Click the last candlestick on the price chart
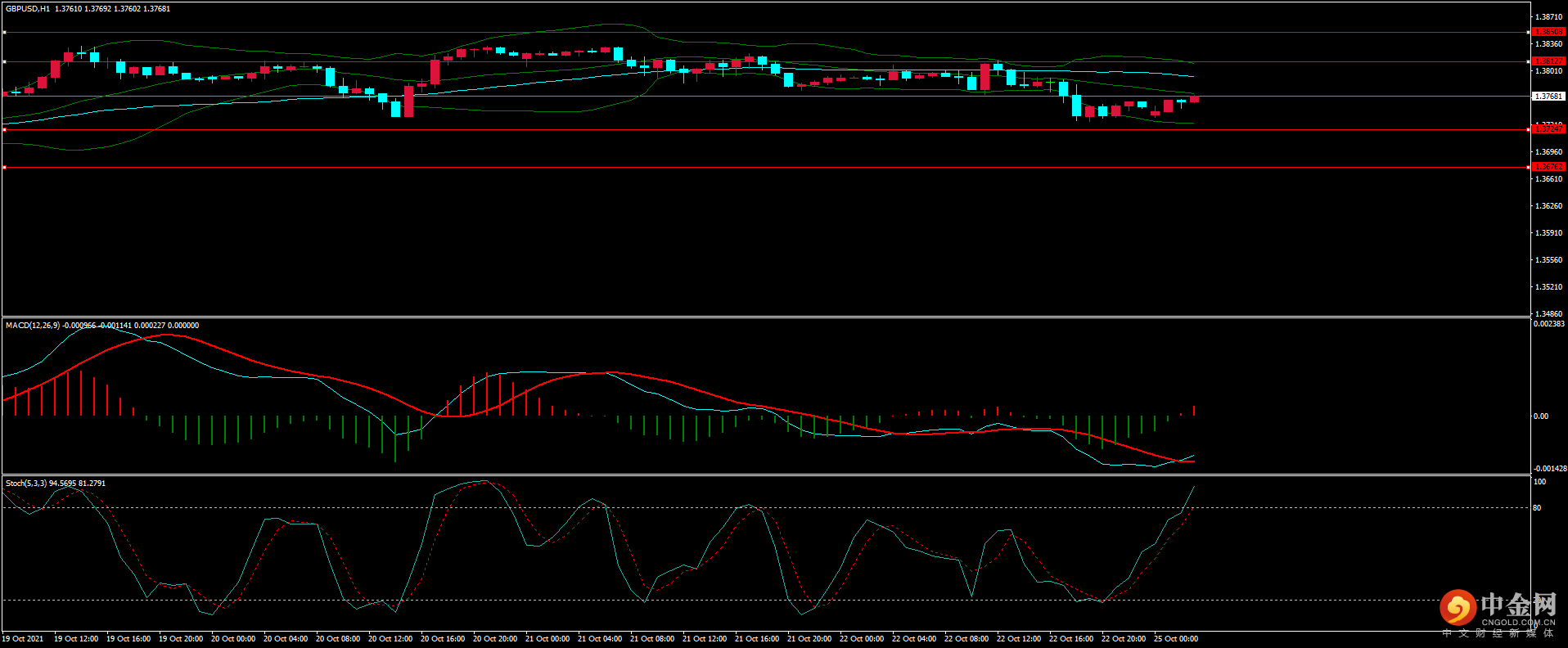Image resolution: width=1568 pixels, height=648 pixels. tap(1194, 99)
